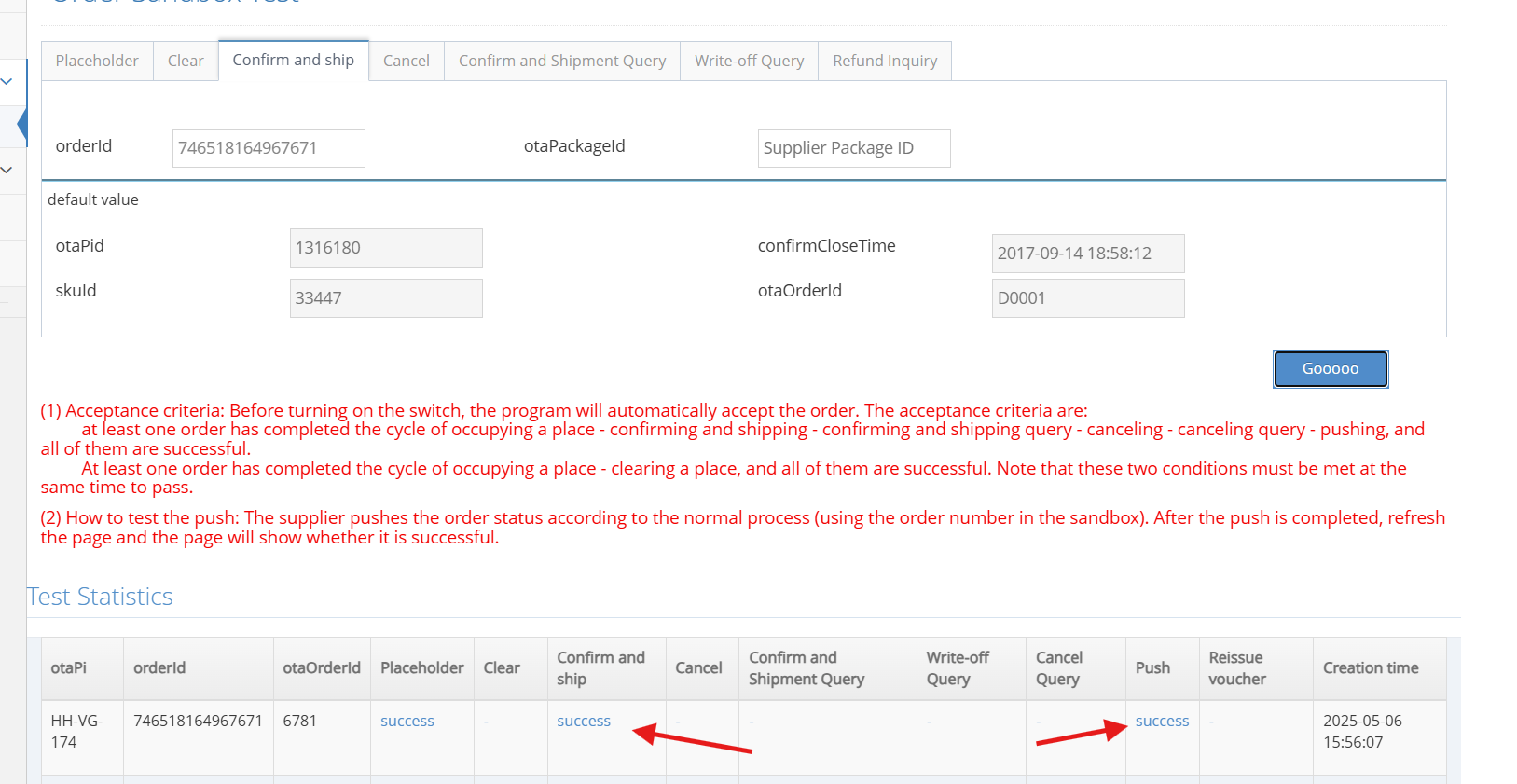The height and width of the screenshot is (784, 1517).
Task: Go to the Cancel tab
Action: pos(407,61)
